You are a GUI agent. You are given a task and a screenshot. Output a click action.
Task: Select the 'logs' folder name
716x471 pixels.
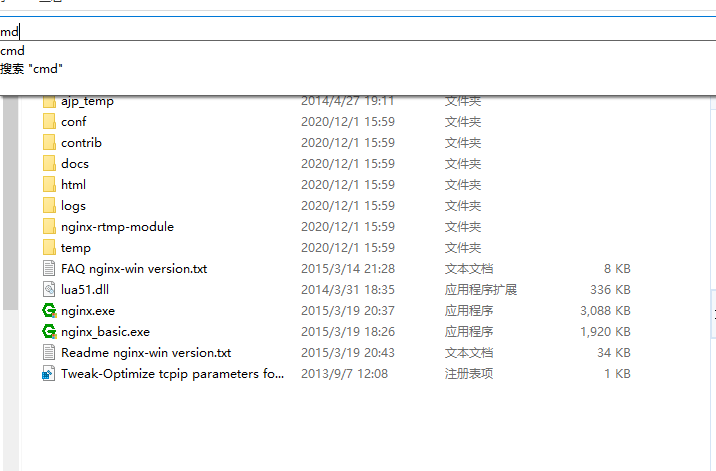(73, 206)
